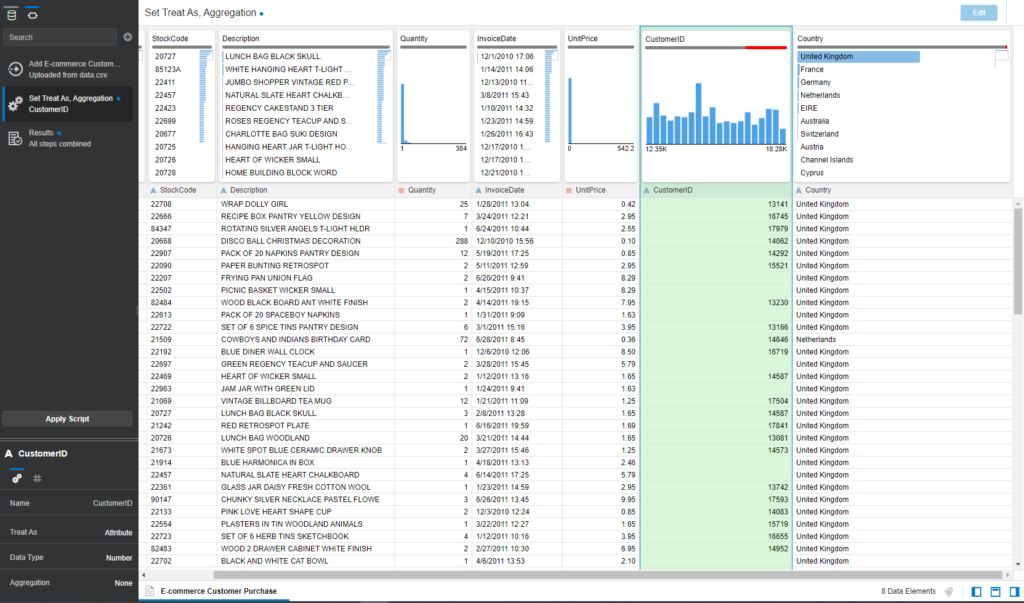The height and width of the screenshot is (603, 1024).
Task: Click the horizontal scrollbar thumb
Action: [609, 575]
